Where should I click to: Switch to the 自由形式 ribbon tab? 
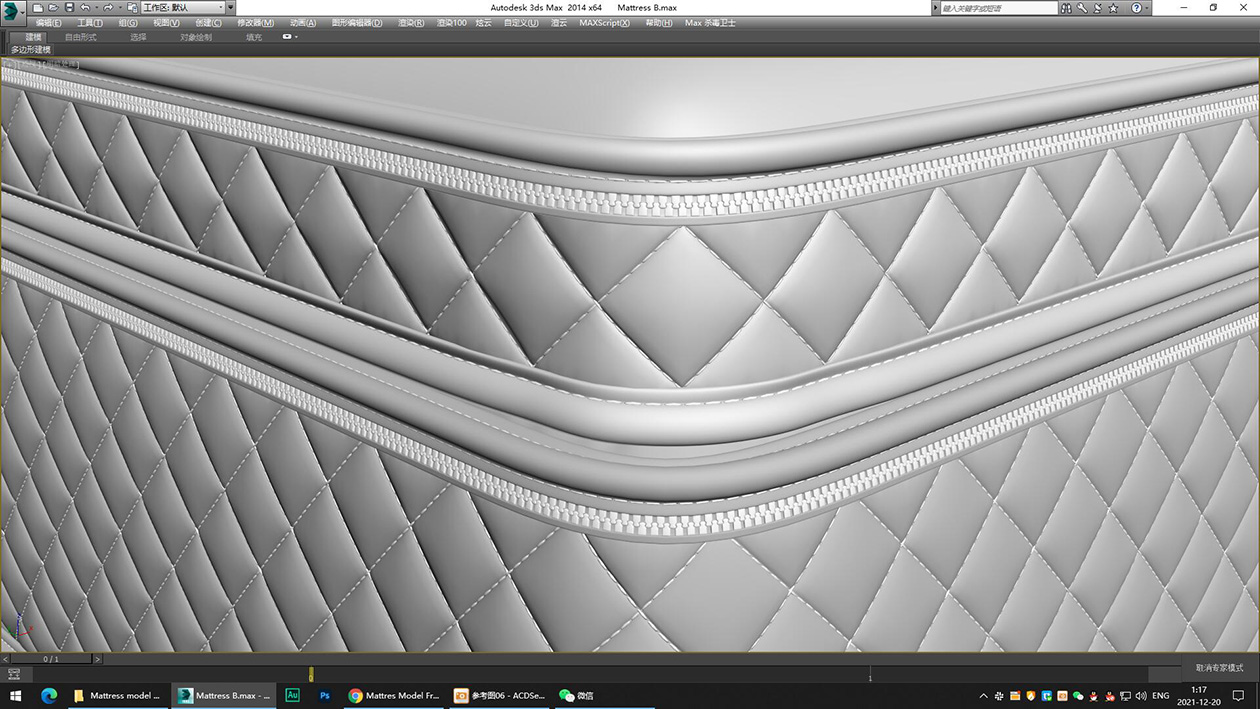tap(81, 37)
